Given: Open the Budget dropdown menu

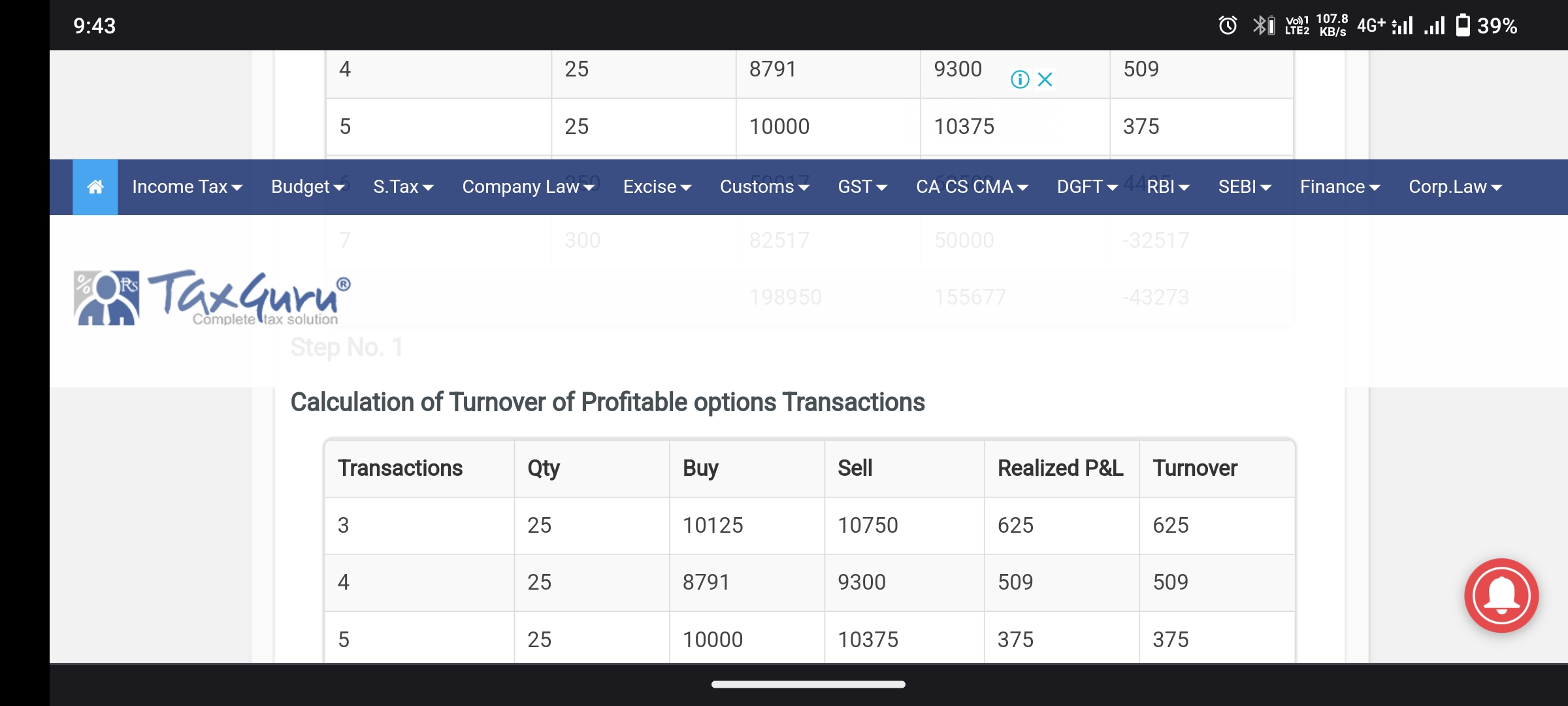Looking at the screenshot, I should pos(307,187).
